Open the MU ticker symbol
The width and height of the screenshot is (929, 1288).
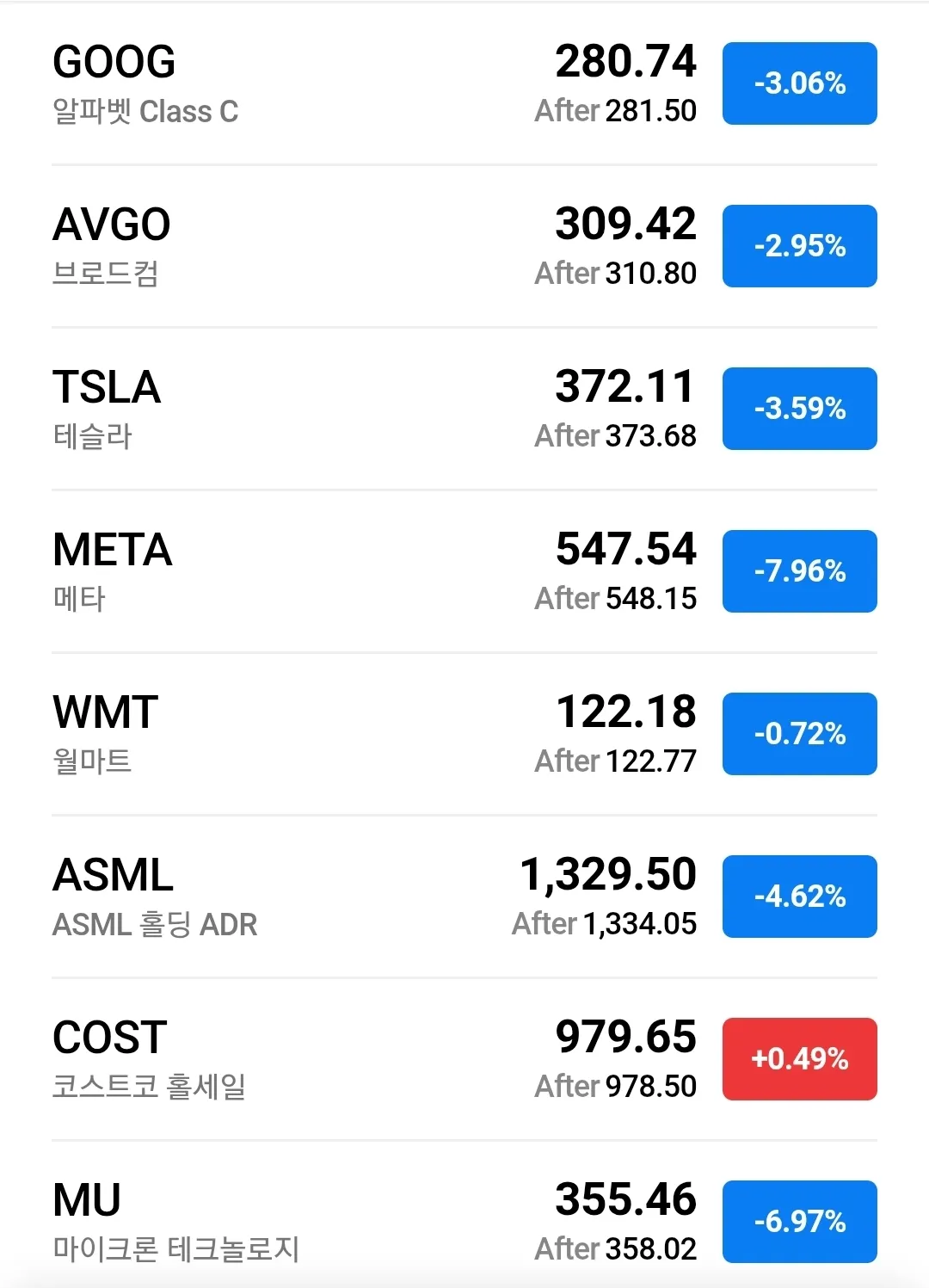[87, 1200]
